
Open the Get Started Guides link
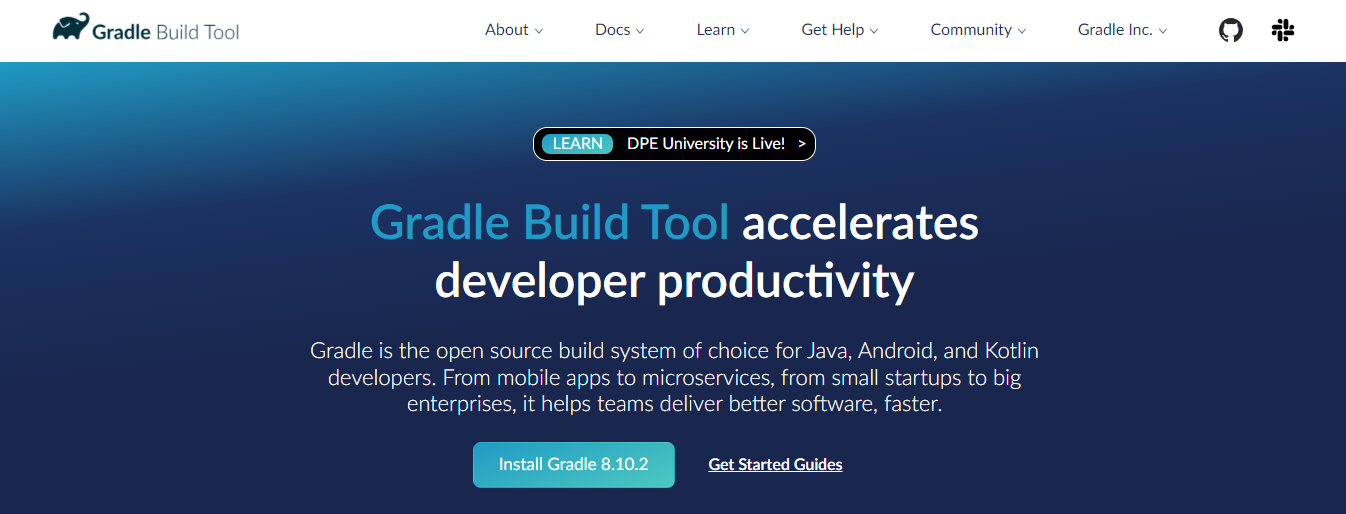[775, 465]
